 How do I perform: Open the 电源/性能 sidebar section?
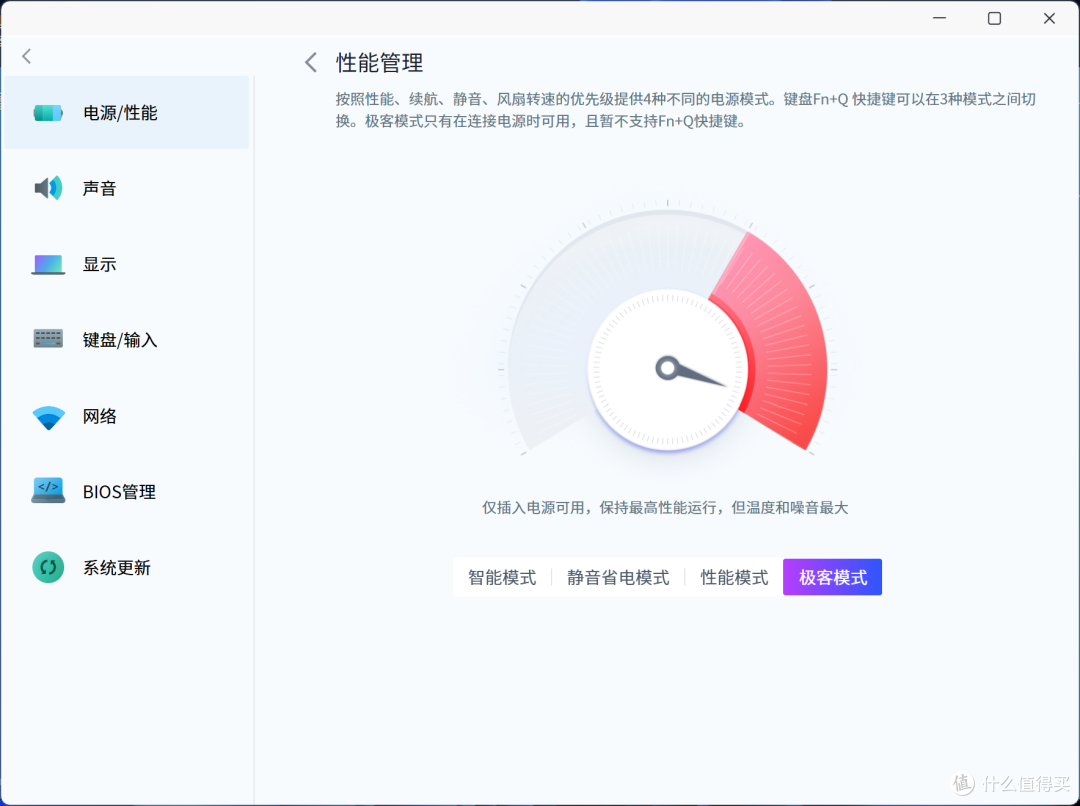coord(127,112)
